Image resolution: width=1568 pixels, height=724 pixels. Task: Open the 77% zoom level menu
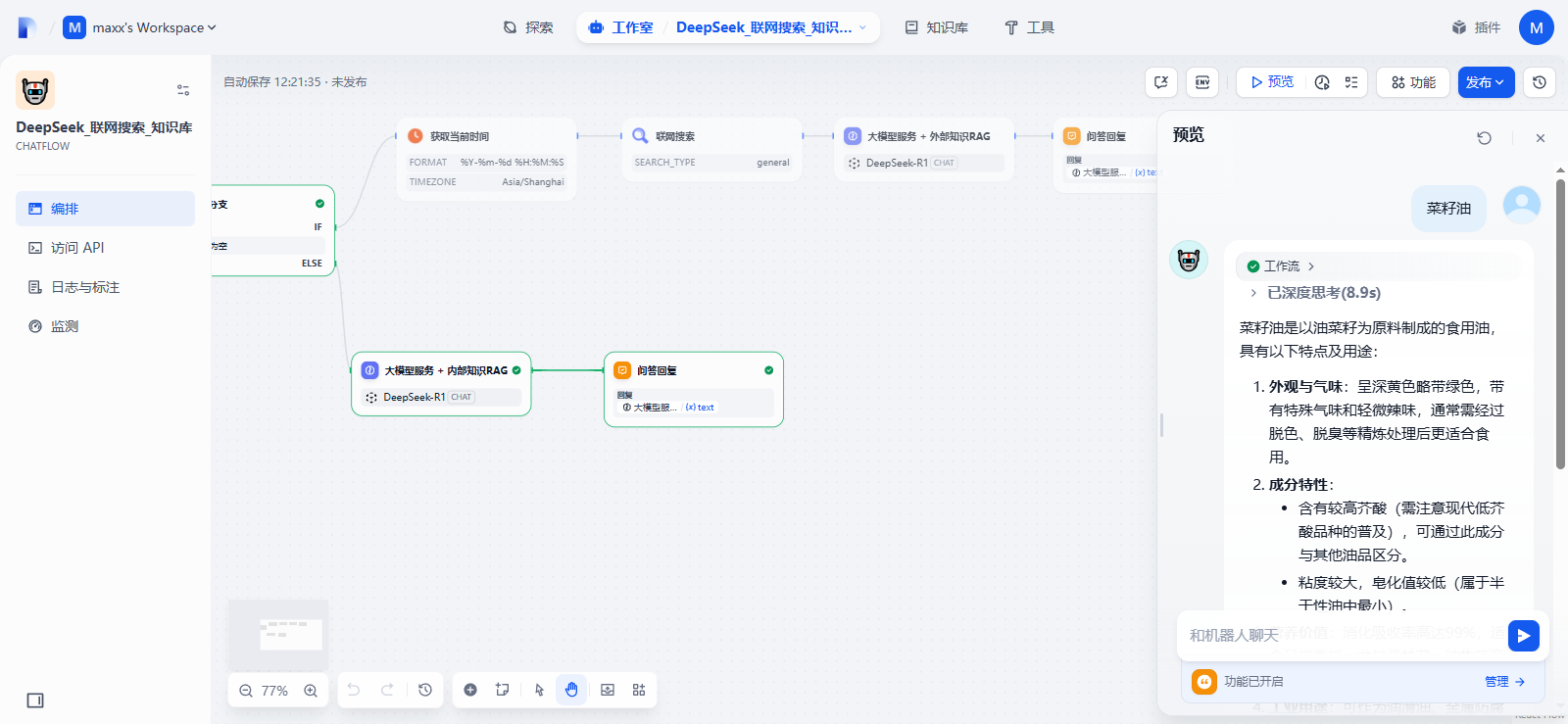coord(275,691)
